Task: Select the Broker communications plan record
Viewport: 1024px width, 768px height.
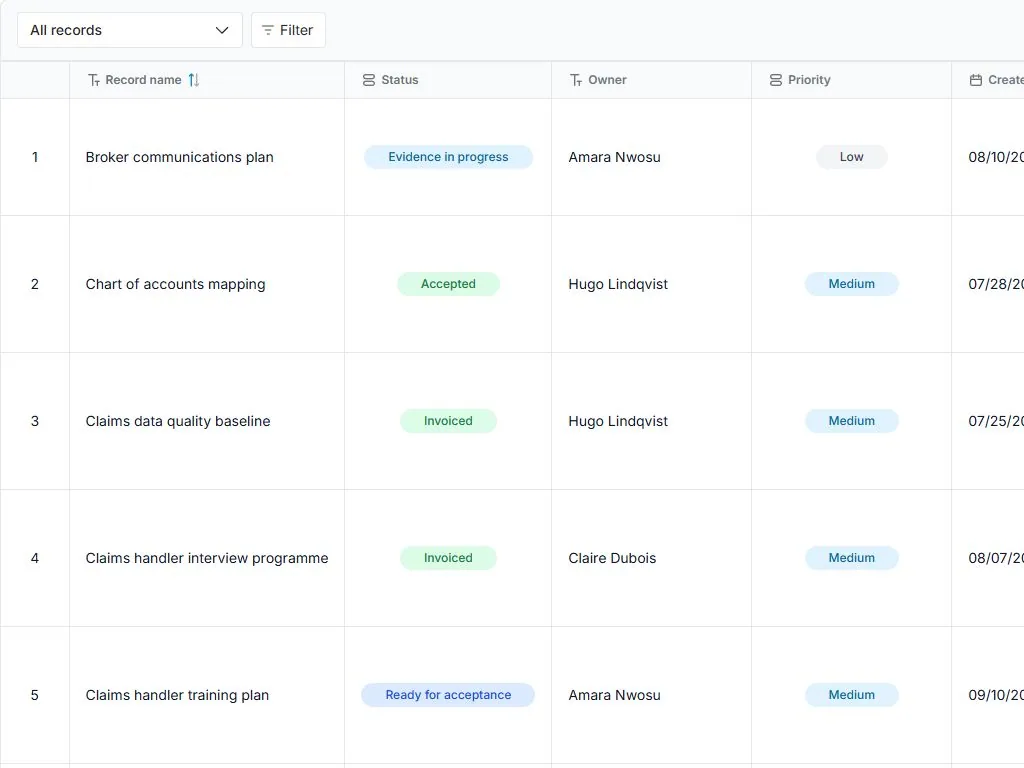Action: (180, 157)
